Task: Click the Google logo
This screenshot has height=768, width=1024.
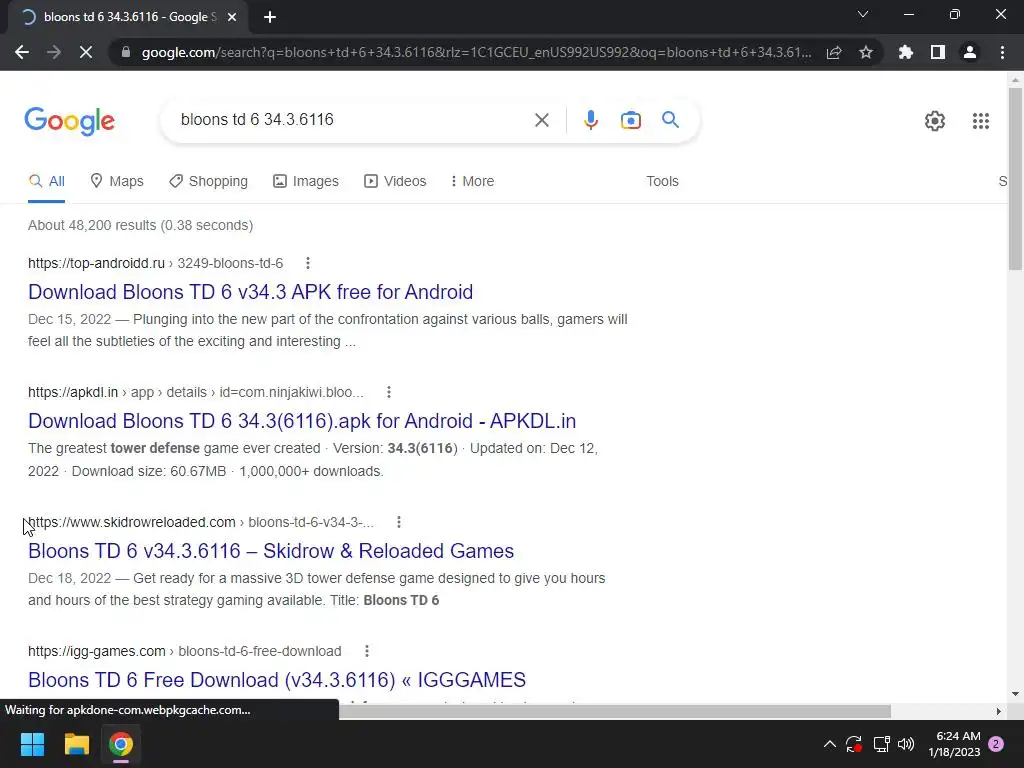Action: click(x=70, y=121)
